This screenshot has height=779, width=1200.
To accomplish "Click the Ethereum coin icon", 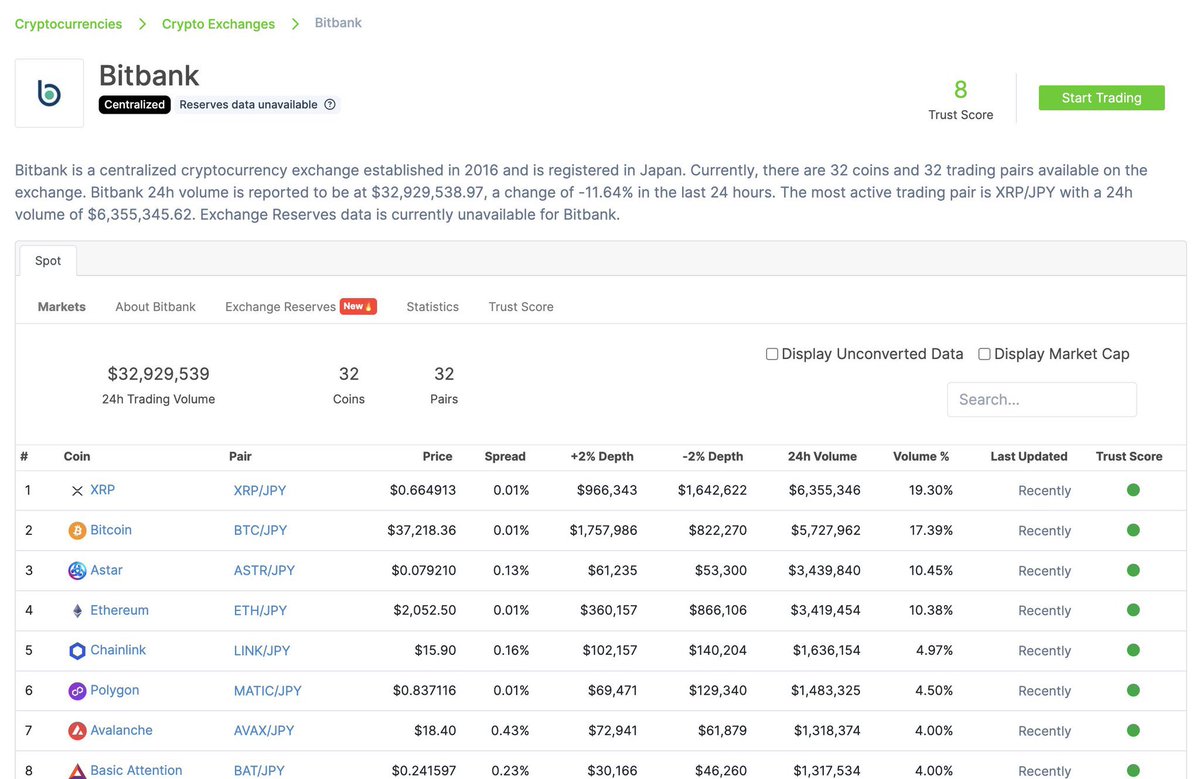I will [x=77, y=611].
